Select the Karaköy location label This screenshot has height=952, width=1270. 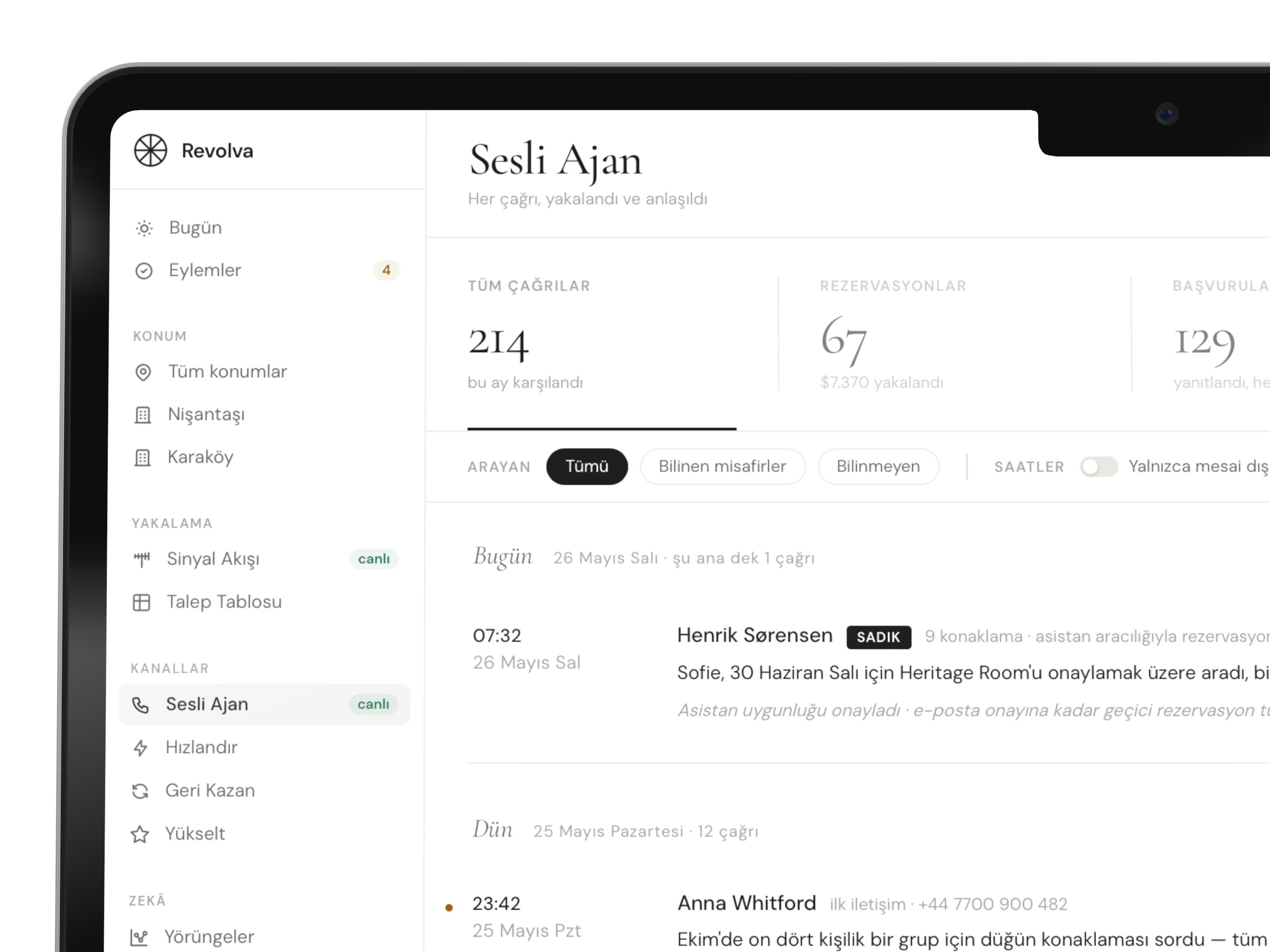pyautogui.click(x=200, y=457)
